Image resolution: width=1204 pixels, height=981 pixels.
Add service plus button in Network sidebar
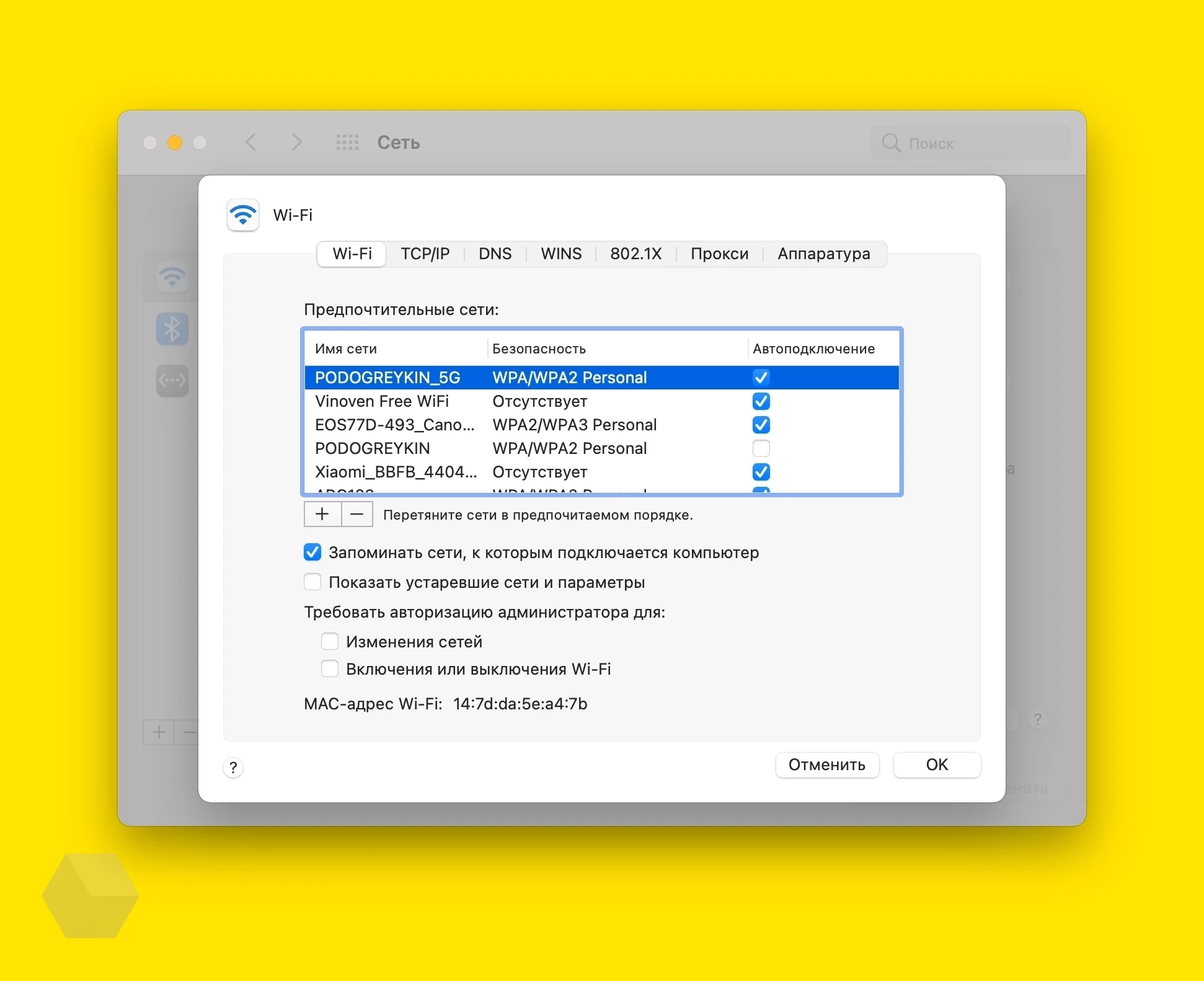tap(159, 732)
